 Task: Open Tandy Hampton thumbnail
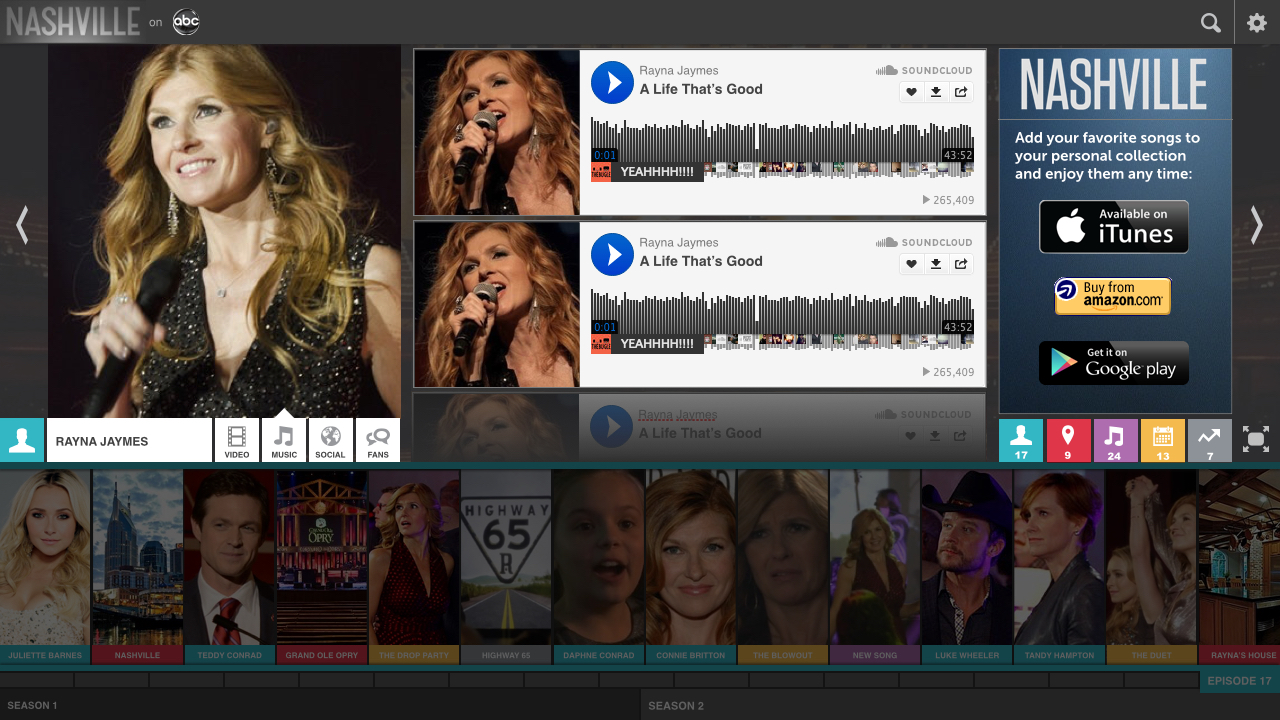coord(1059,567)
